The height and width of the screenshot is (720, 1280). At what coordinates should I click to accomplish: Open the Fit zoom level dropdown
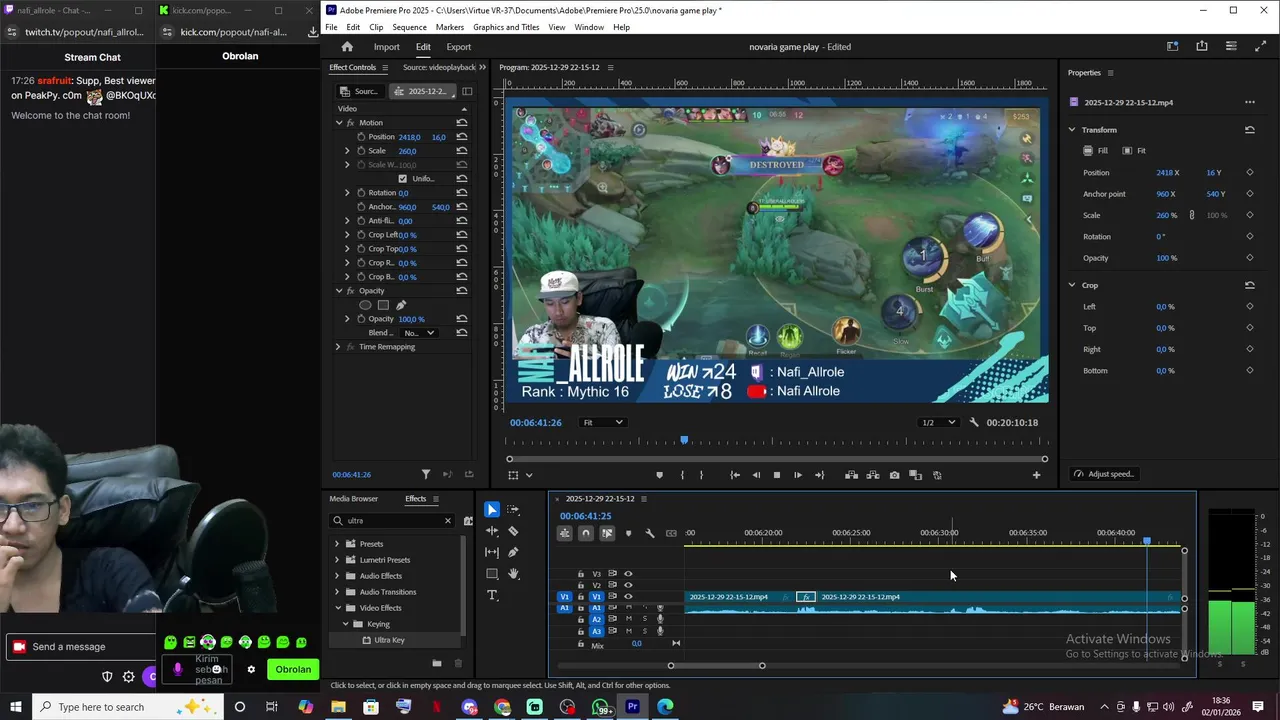pos(603,422)
